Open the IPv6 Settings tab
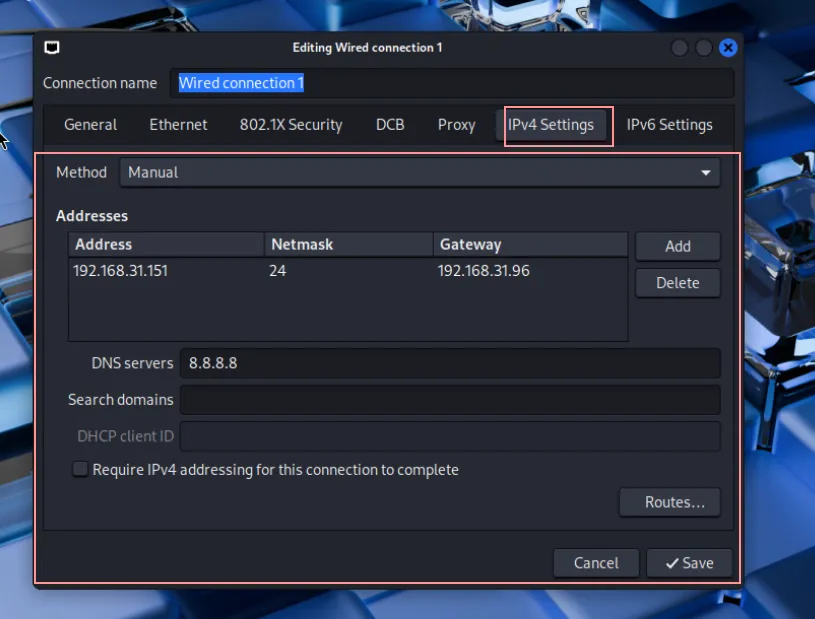 [x=669, y=125]
